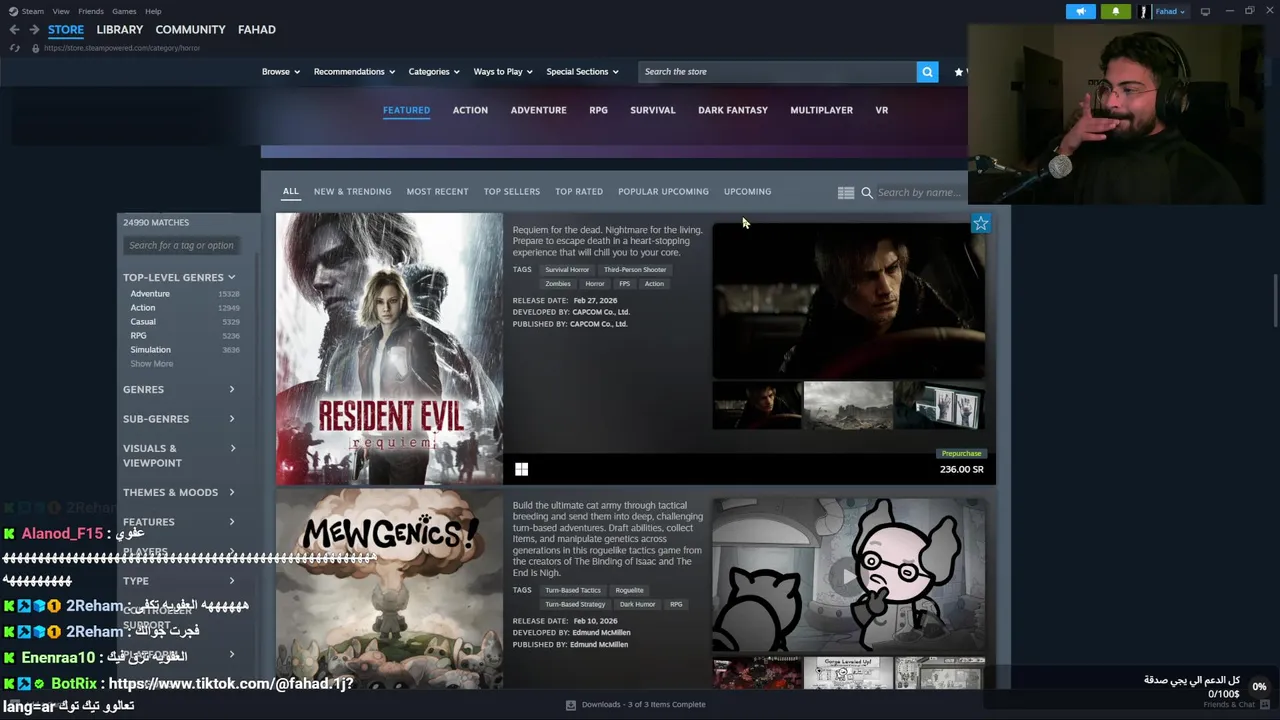Open the FAHAD profile tab
1280x720 pixels.
[x=257, y=30]
